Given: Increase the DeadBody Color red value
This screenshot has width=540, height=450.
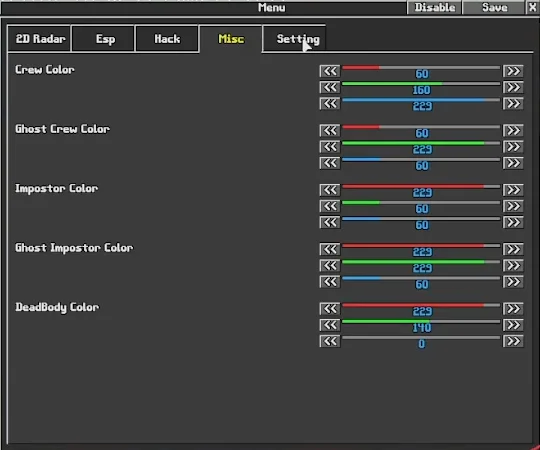Looking at the screenshot, I should click(x=513, y=309).
